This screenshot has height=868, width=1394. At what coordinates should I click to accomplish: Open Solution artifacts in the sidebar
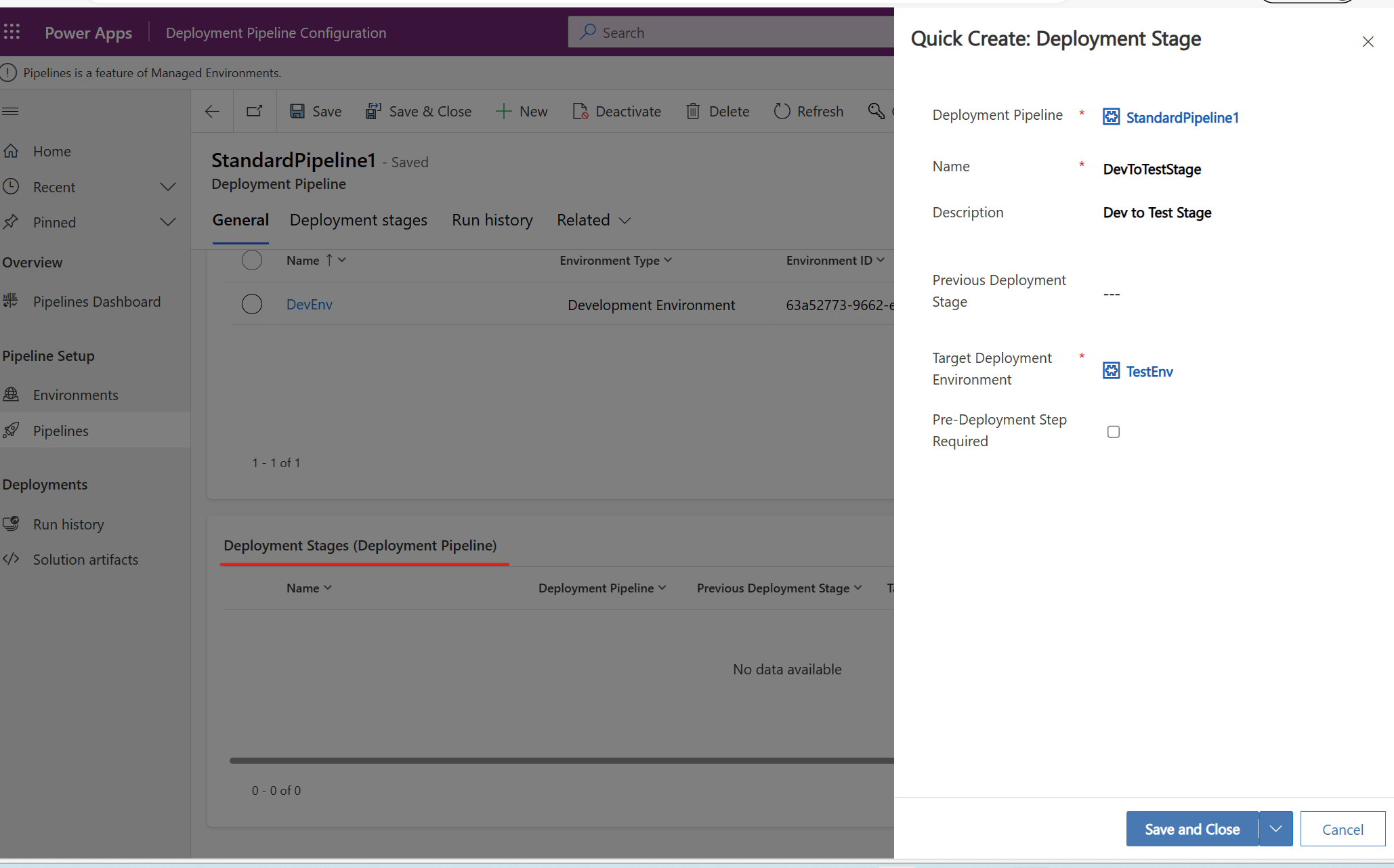point(85,559)
